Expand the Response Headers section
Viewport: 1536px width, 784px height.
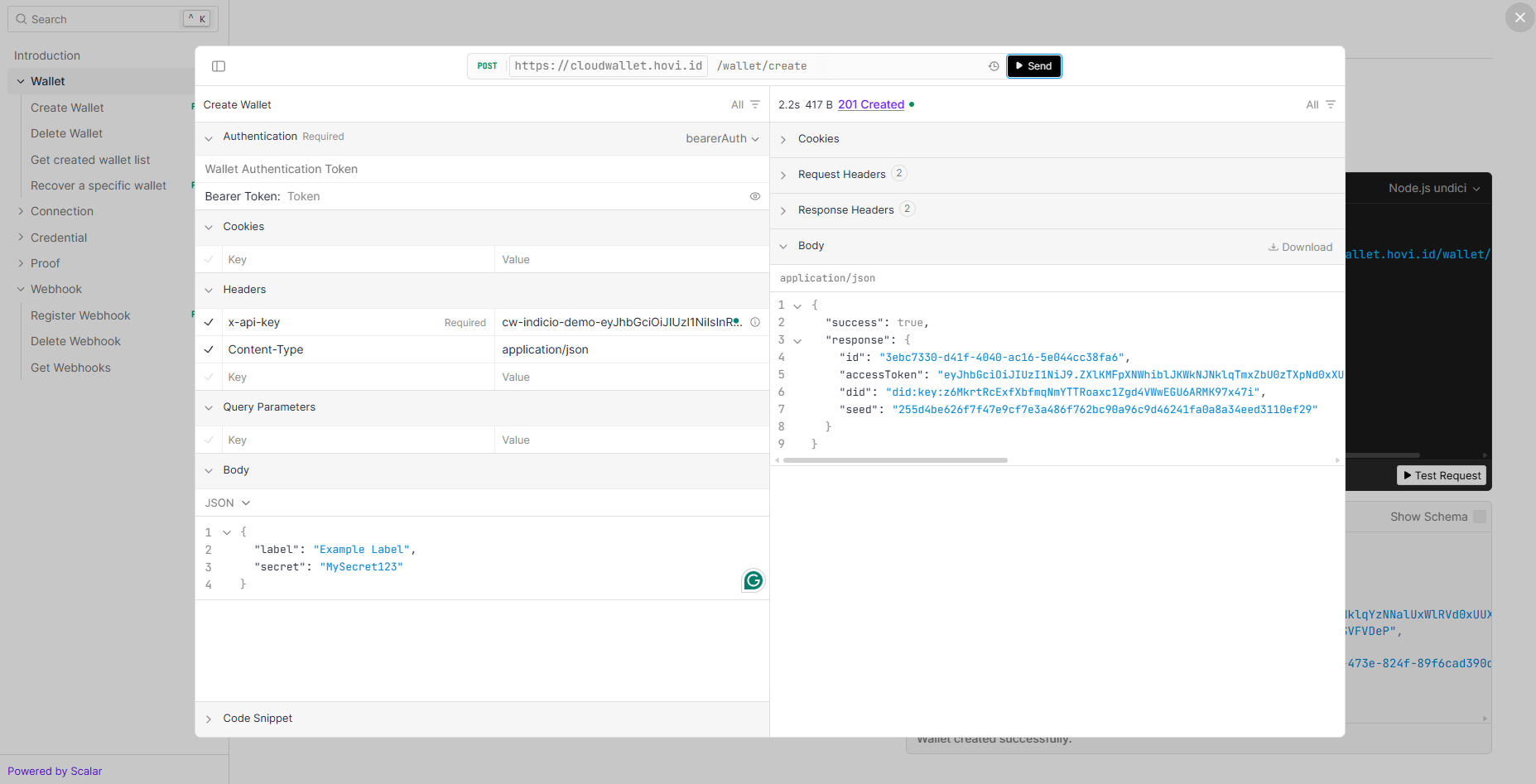845,210
